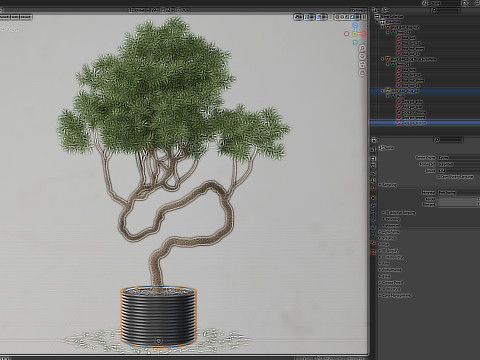
Task: Select the last highlighted material row in outliner
Action: [x=425, y=123]
